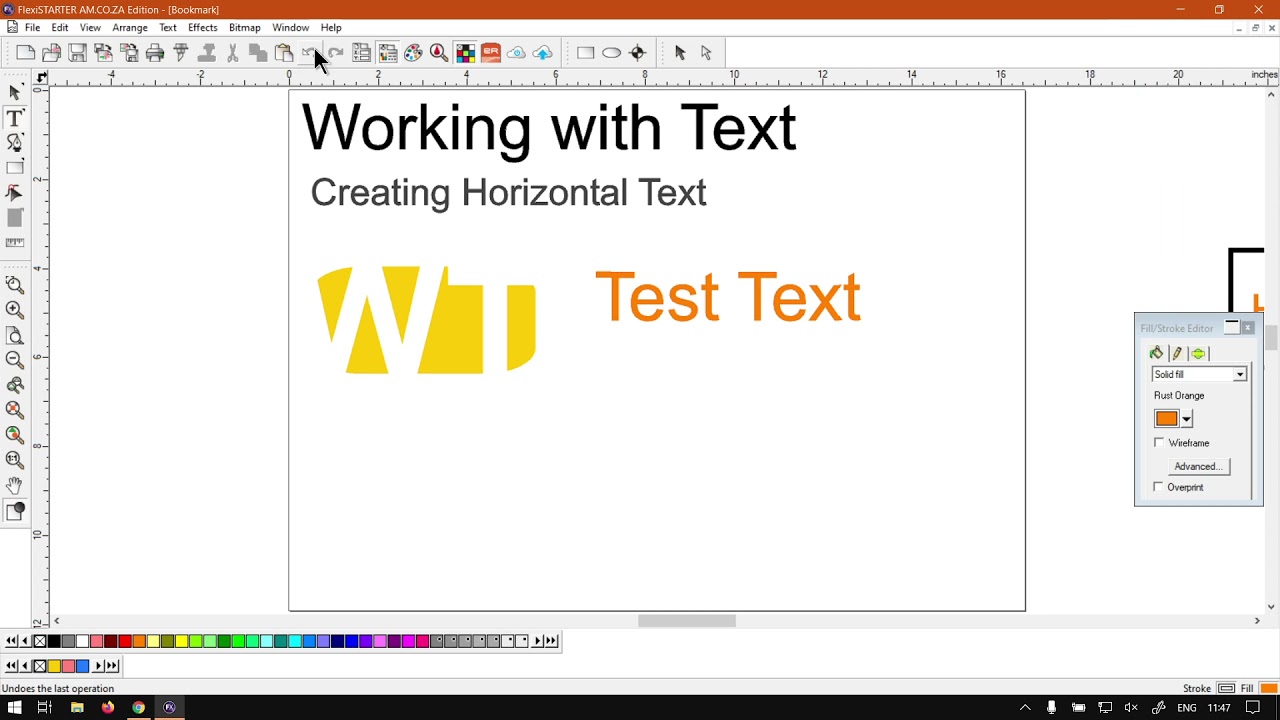The width and height of the screenshot is (1280, 720).
Task: Click the Zoom Out magnifier tool
Action: [x=15, y=360]
